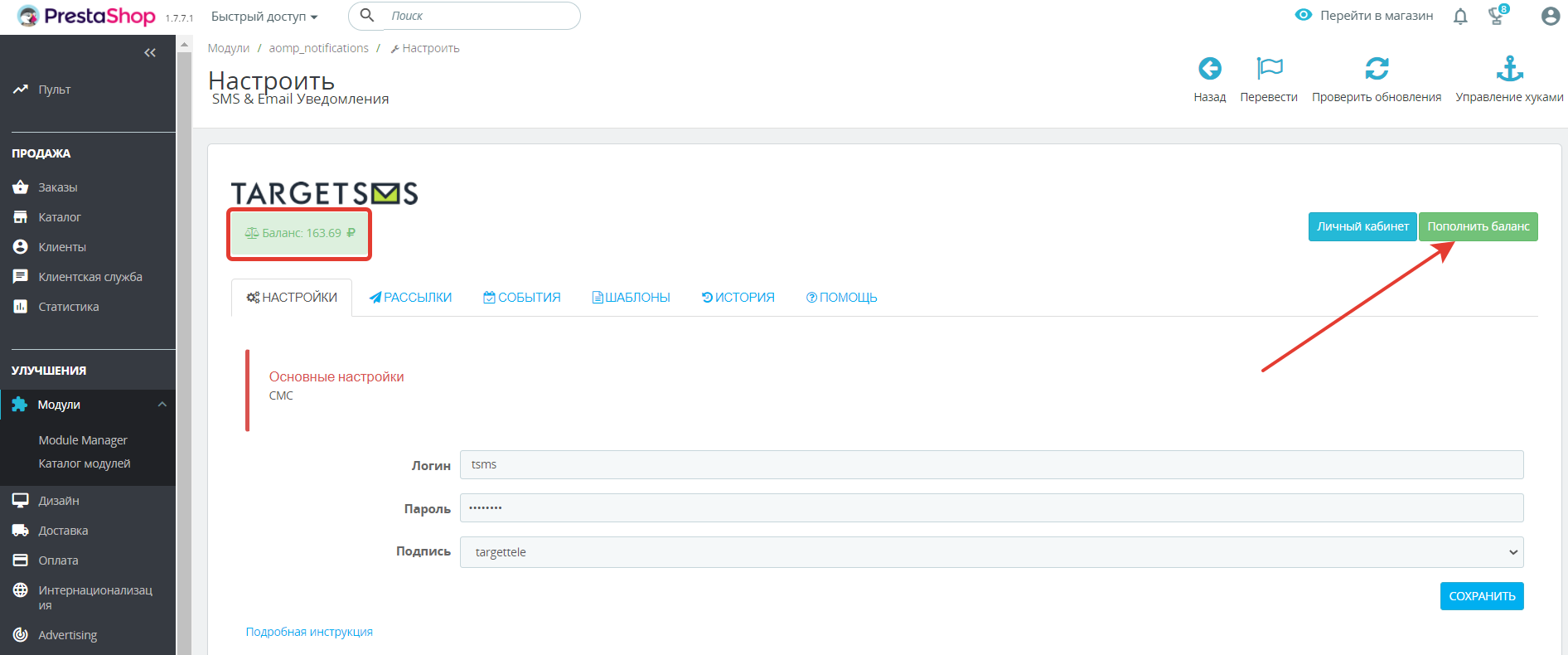This screenshot has height=655, width=1568.
Task: Open Доставка shipping section
Action: 63,531
